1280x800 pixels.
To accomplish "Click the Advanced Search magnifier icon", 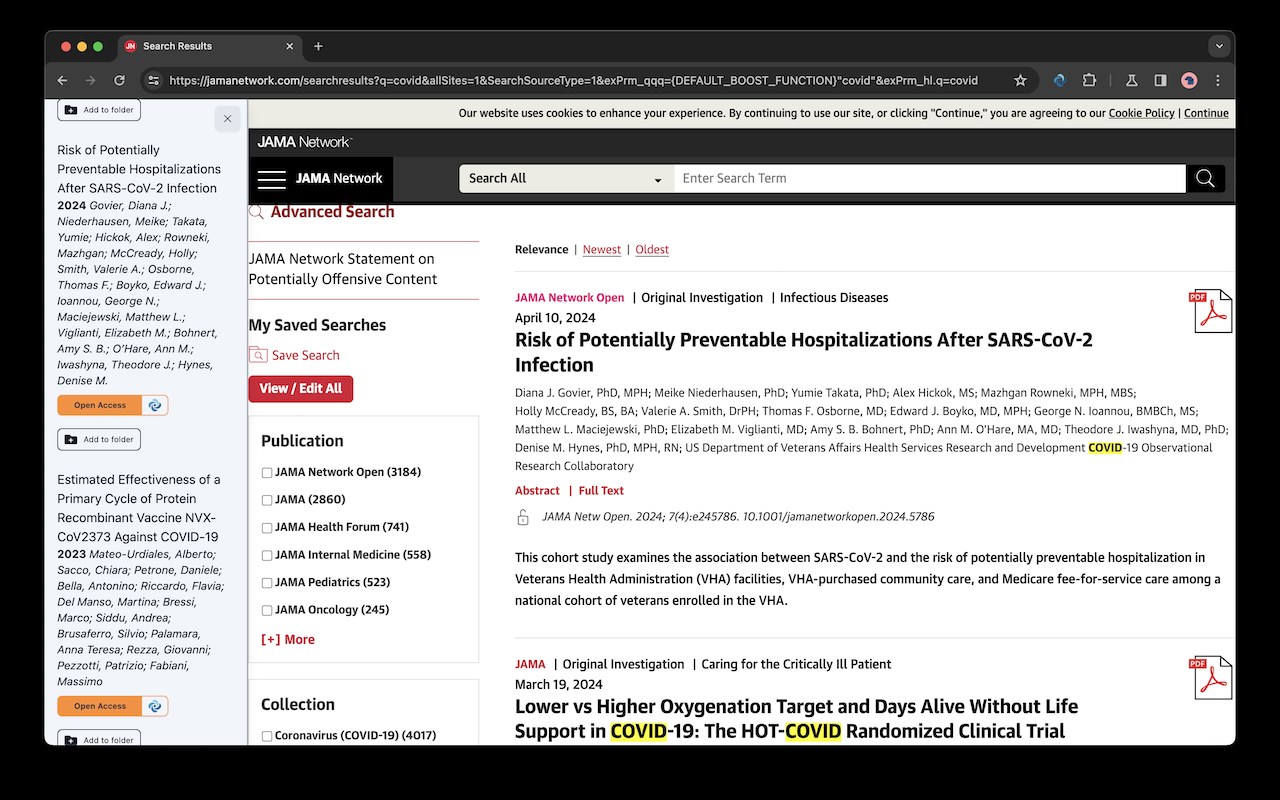I will pos(256,212).
